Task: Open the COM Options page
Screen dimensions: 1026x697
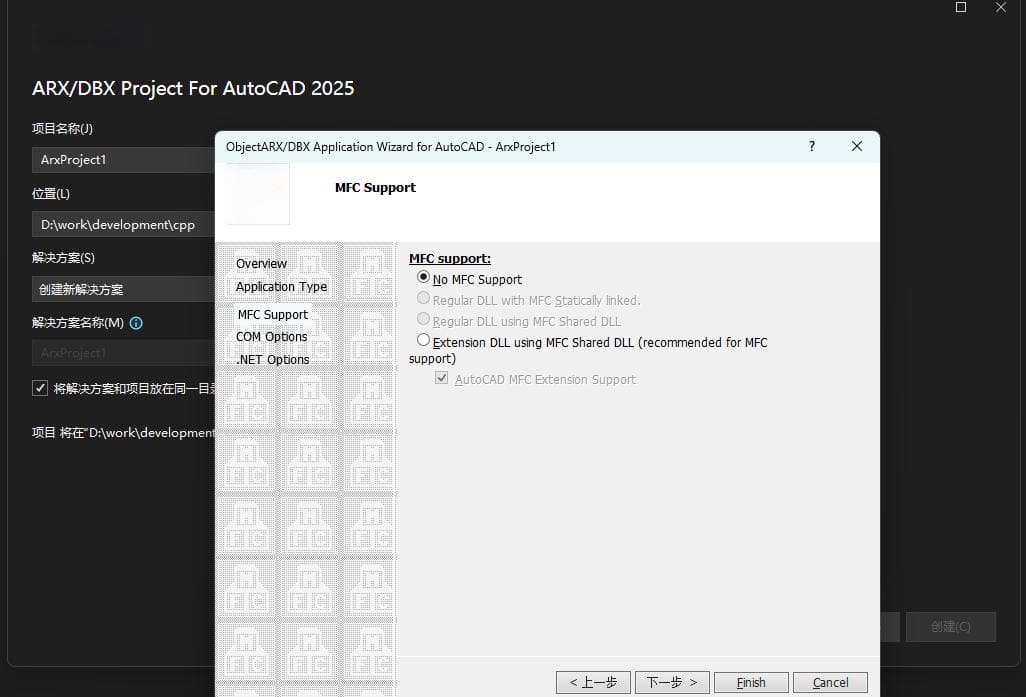Action: point(272,337)
